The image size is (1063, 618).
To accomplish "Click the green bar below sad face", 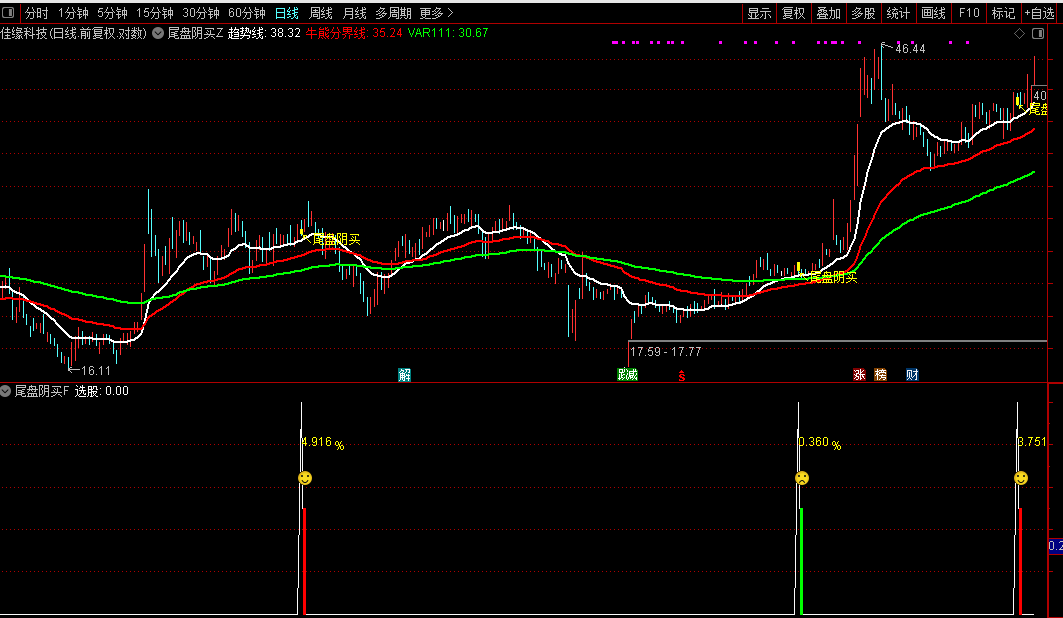I will [x=802, y=561].
